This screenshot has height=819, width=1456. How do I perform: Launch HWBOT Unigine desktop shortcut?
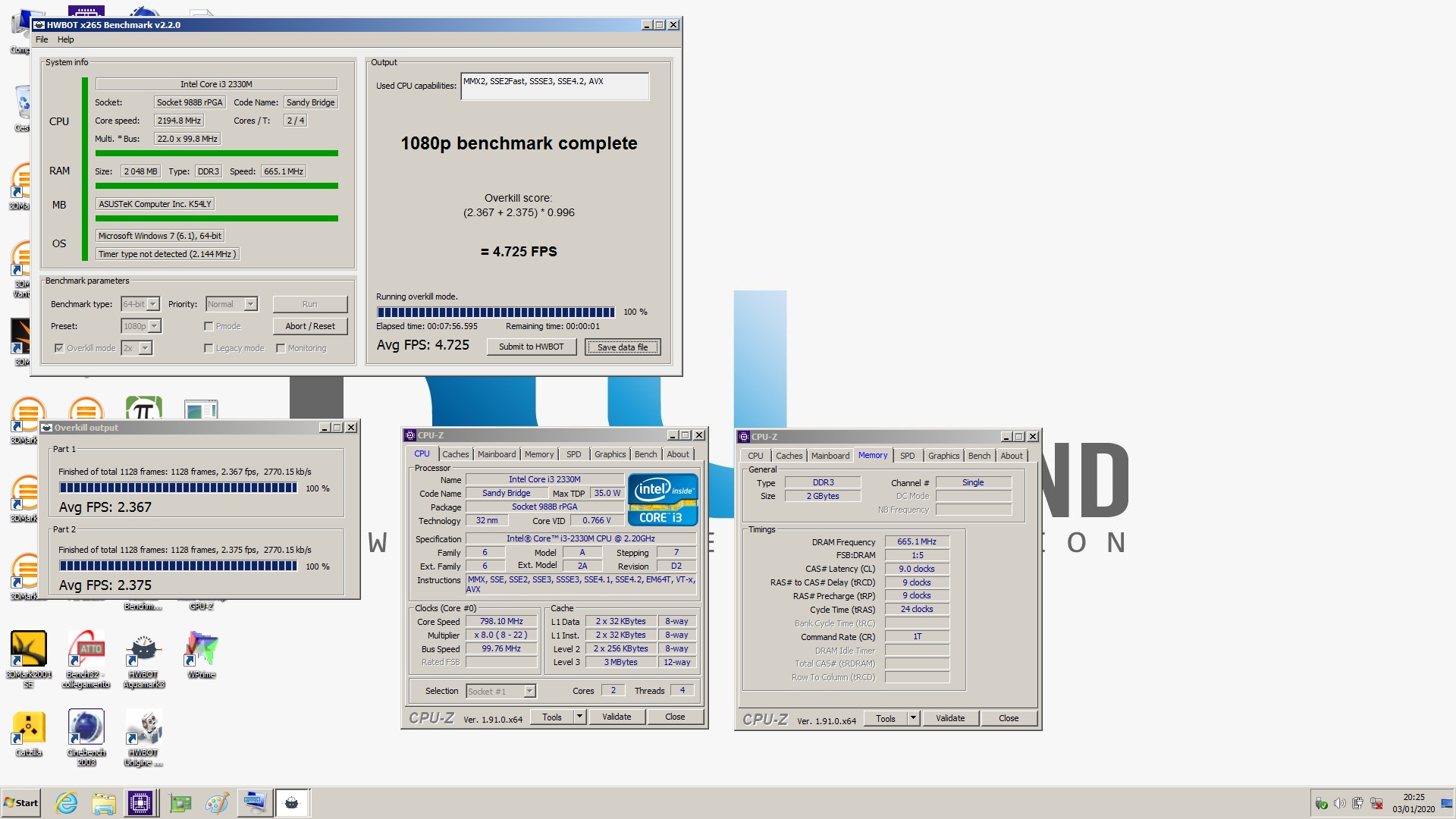pos(143,737)
